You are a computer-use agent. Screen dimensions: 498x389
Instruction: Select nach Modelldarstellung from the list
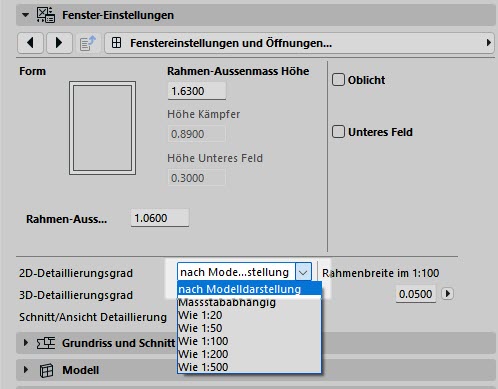[x=249, y=289]
